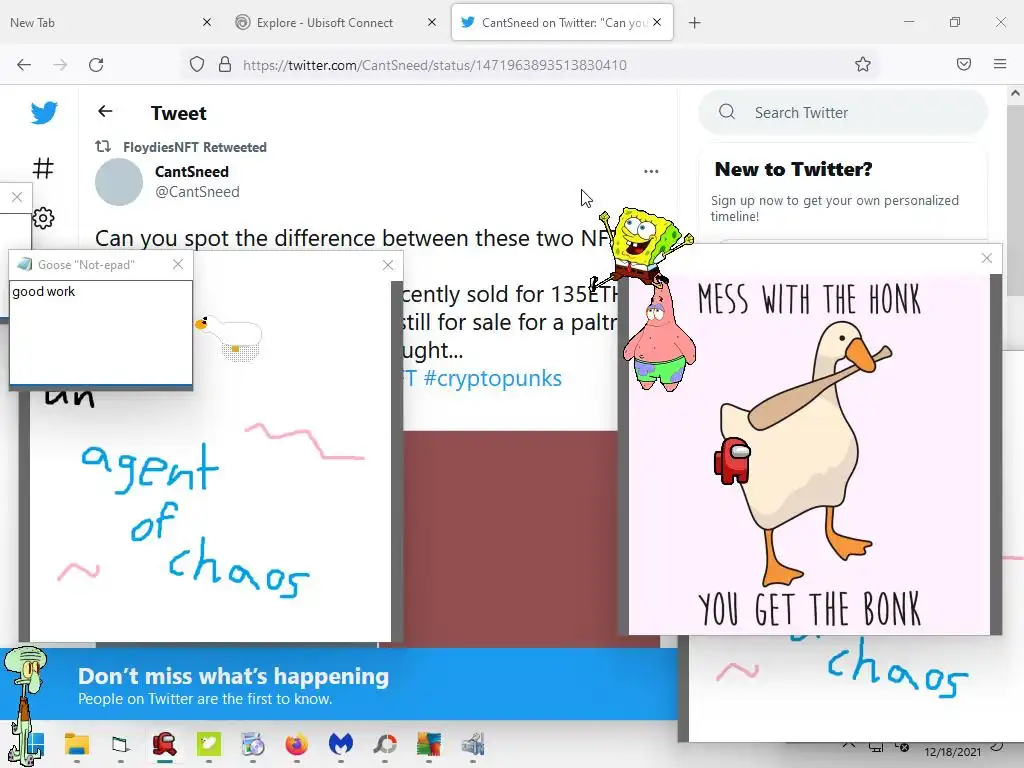Close the Explore - Ubisoft Connect tab
This screenshot has height=768, width=1024.
coord(432,22)
